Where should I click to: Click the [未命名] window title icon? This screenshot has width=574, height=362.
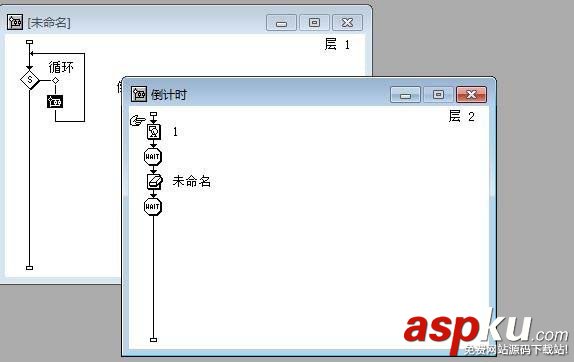(x=15, y=22)
